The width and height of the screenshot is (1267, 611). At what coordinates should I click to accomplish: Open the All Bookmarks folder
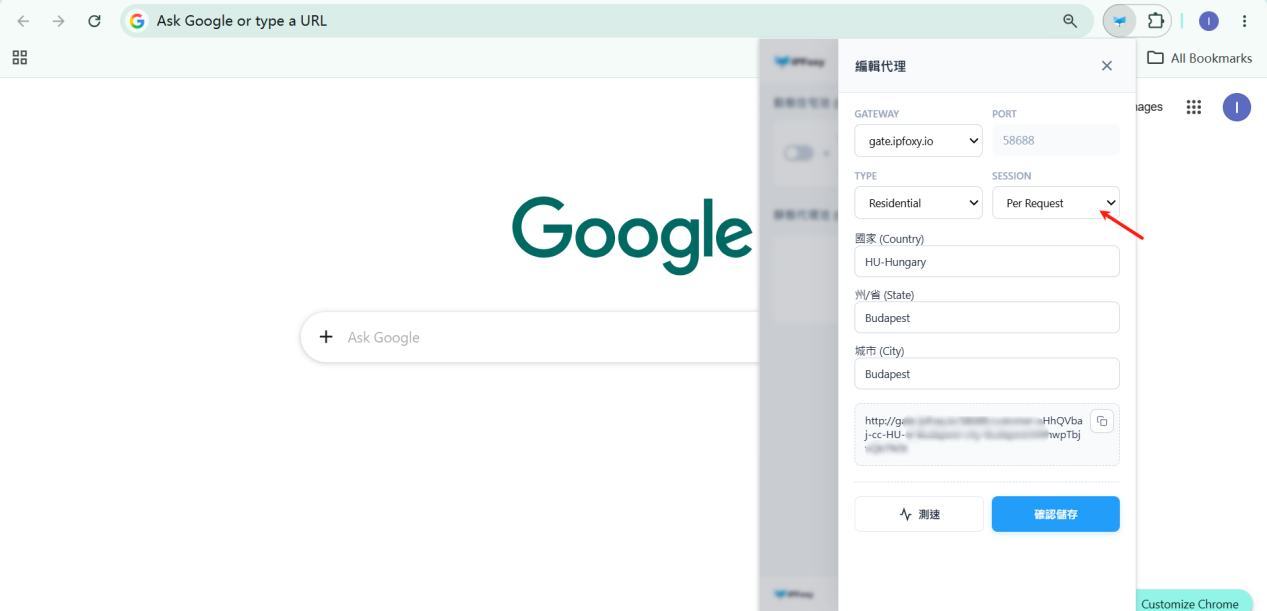[x=1199, y=58]
